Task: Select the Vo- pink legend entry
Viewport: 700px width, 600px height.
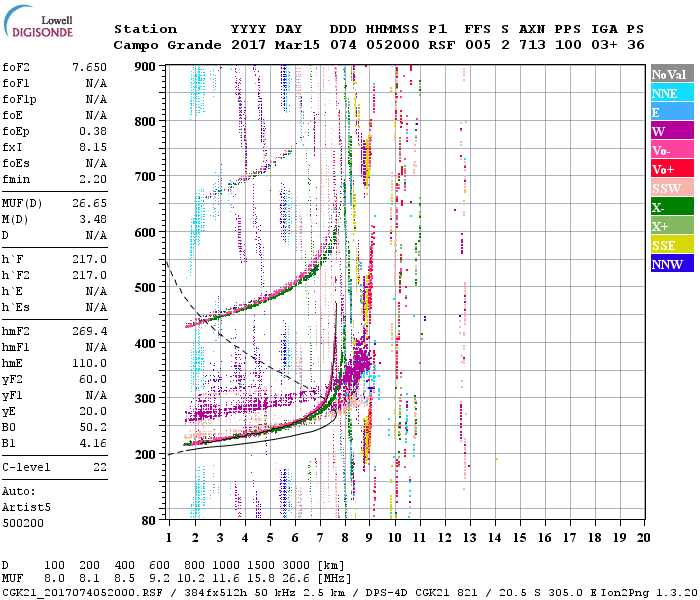Action: tap(672, 150)
